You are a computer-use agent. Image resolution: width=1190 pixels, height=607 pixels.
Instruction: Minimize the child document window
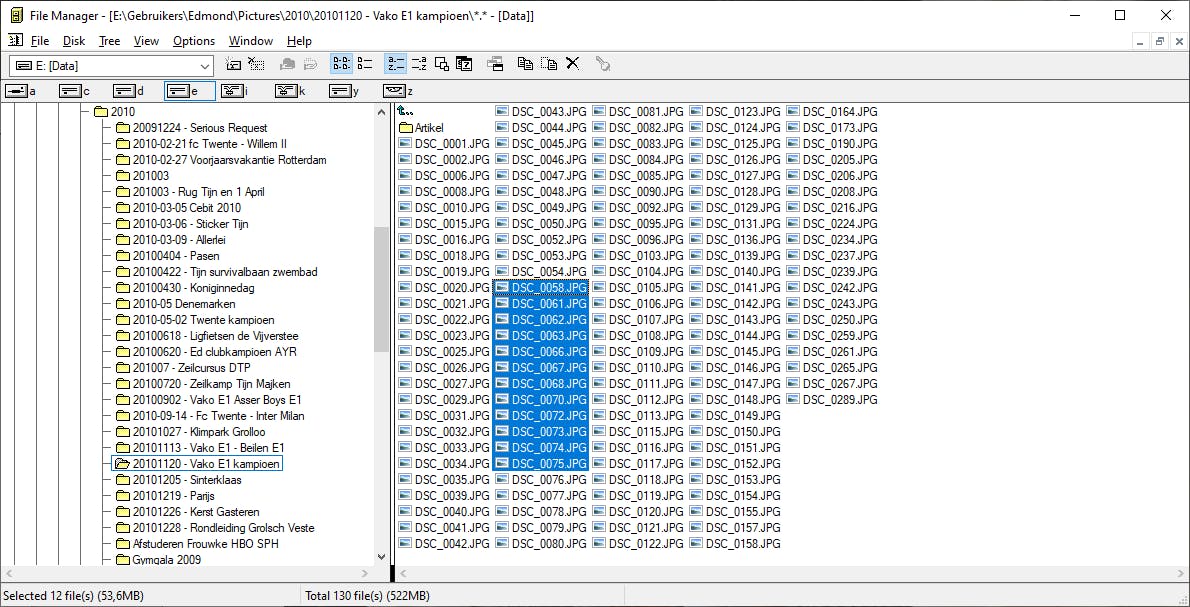tap(1140, 42)
